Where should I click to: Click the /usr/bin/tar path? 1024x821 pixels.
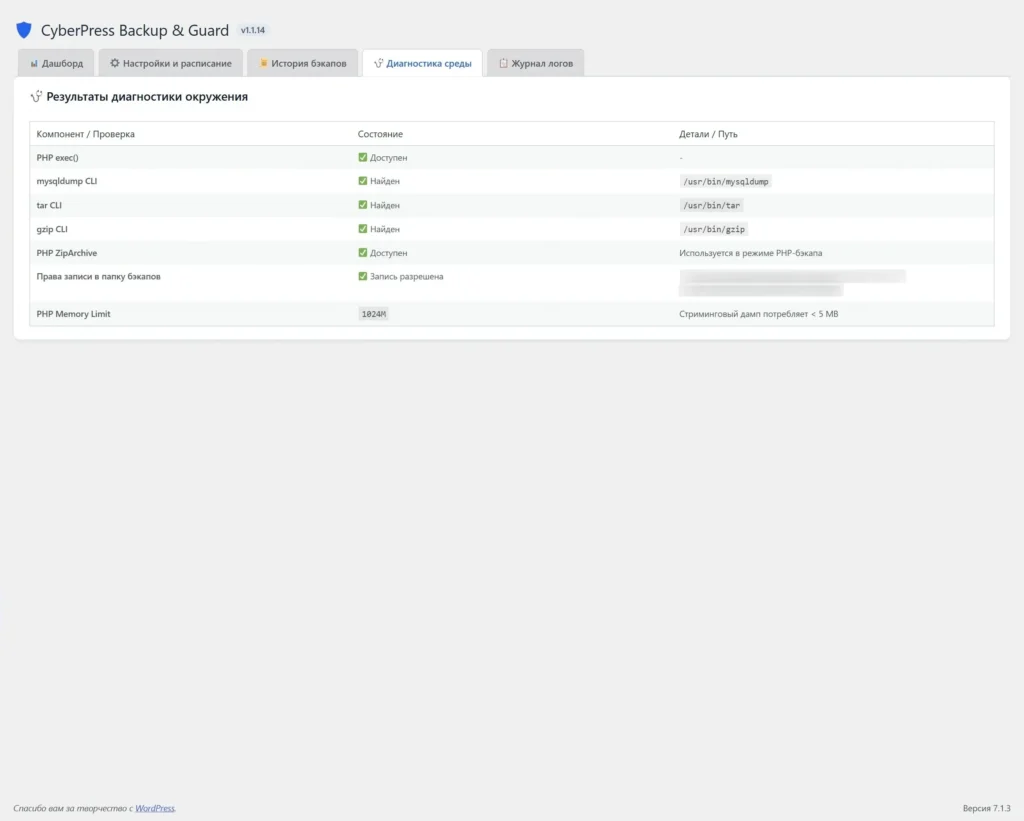(x=711, y=205)
